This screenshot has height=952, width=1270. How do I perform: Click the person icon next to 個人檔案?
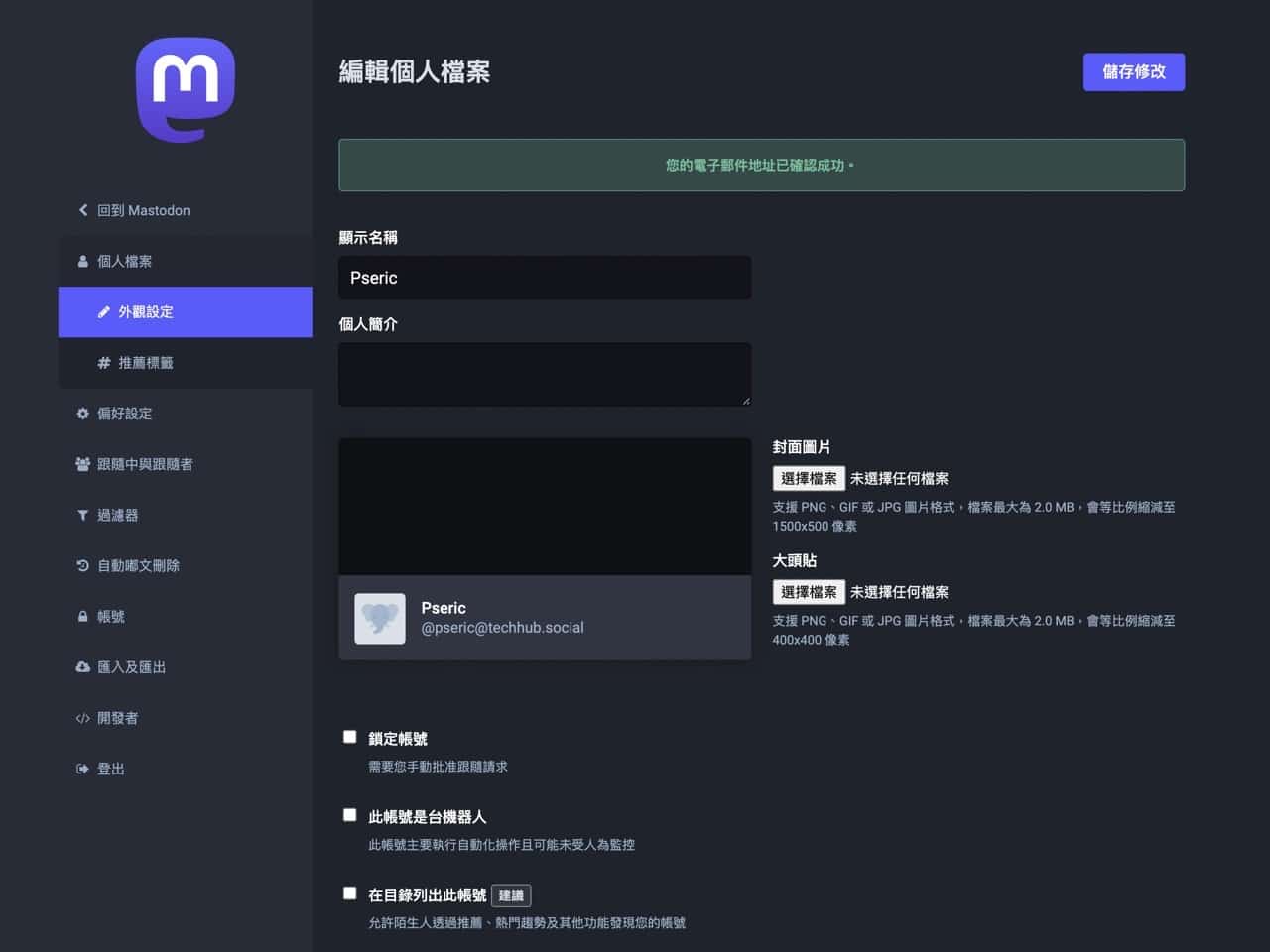pyautogui.click(x=83, y=262)
